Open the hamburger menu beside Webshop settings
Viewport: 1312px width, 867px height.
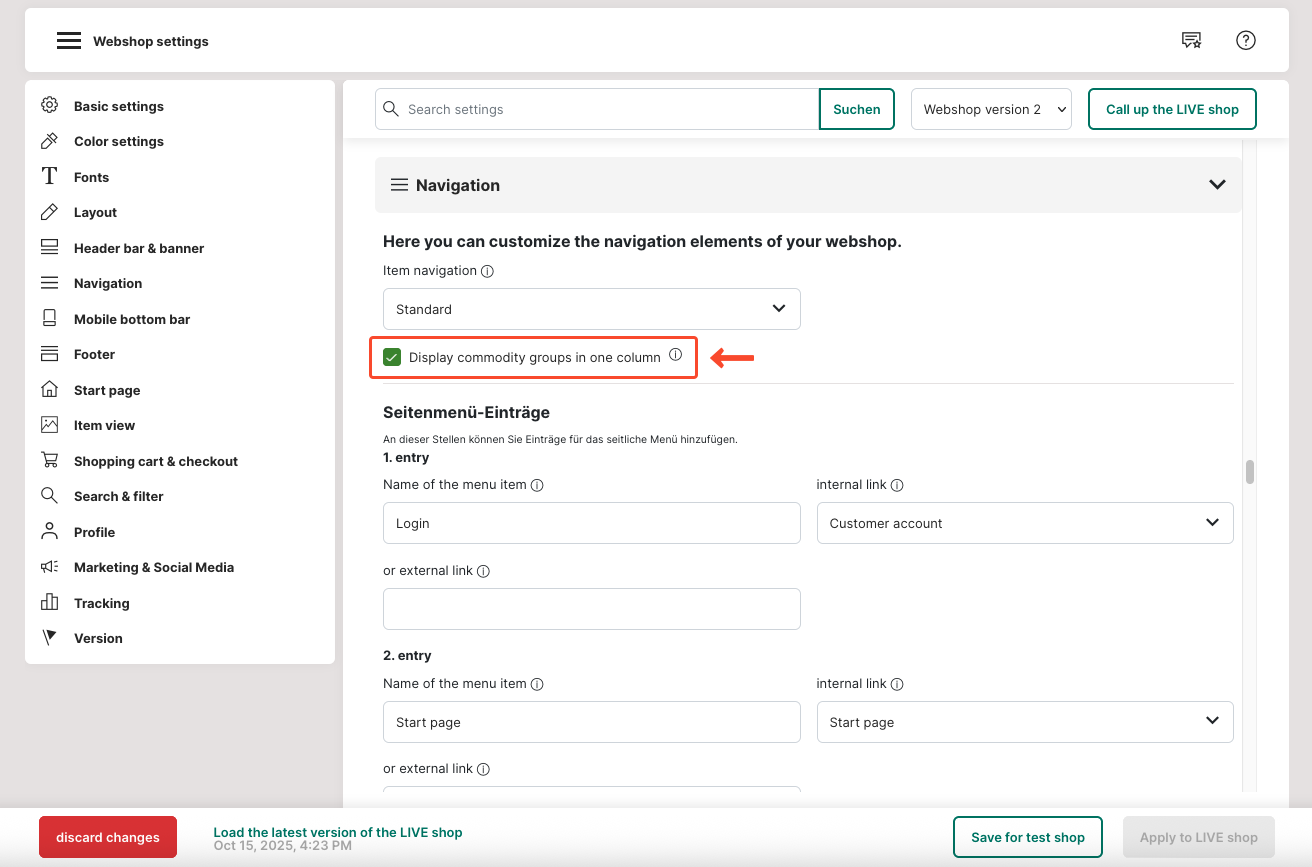click(68, 41)
